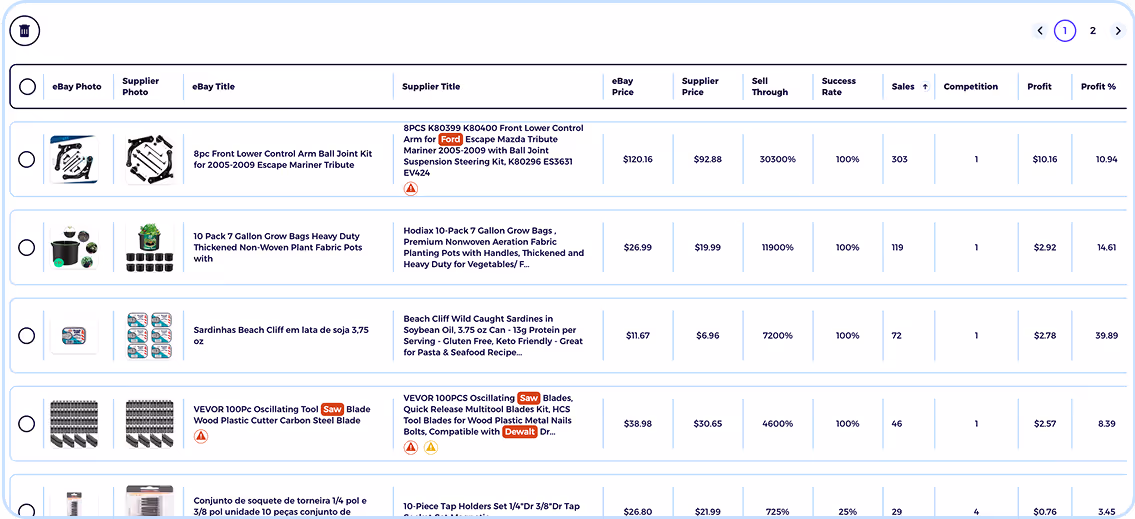Open eBay title 'VEVOR 100Pc Oscillating Tool'
Screen dimensions: 1135x519
282,415
